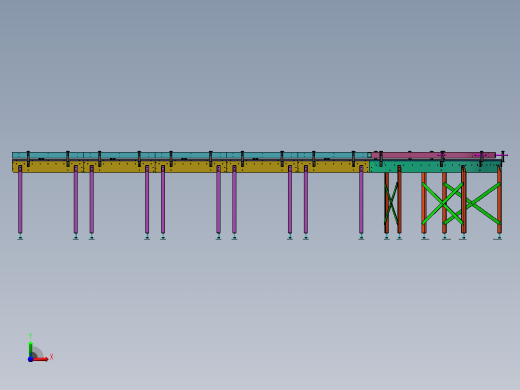Select the narrow green X brace between first orange legs
The width and height of the screenshot is (520, 390).
point(391,203)
